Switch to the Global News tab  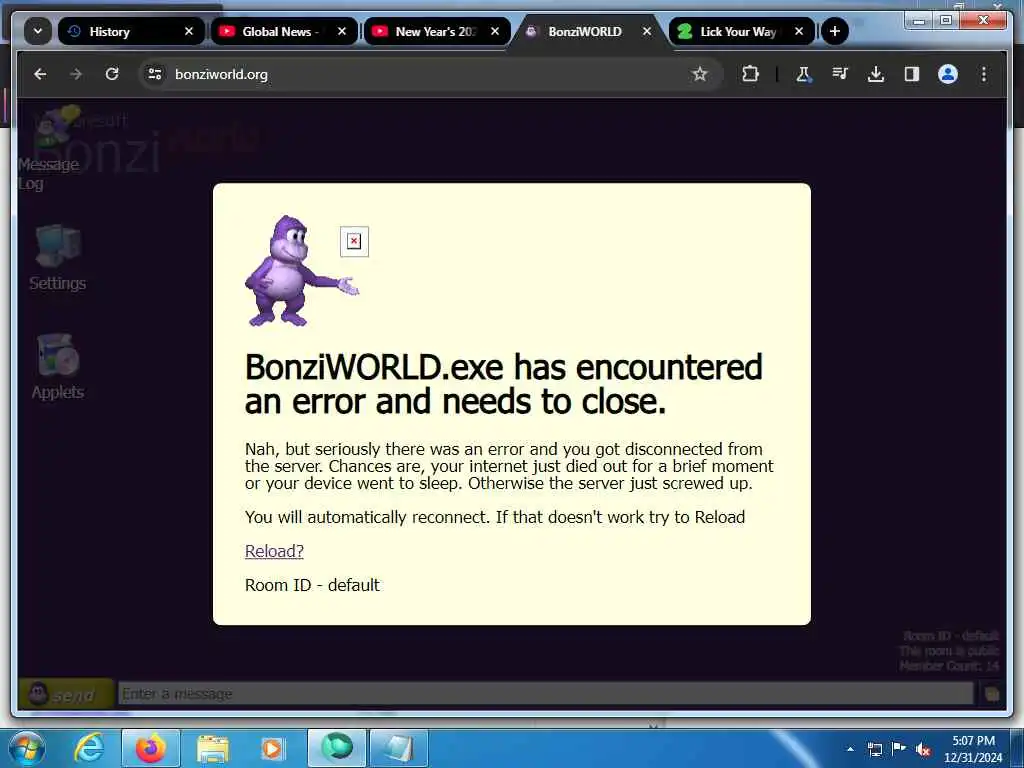coord(284,31)
